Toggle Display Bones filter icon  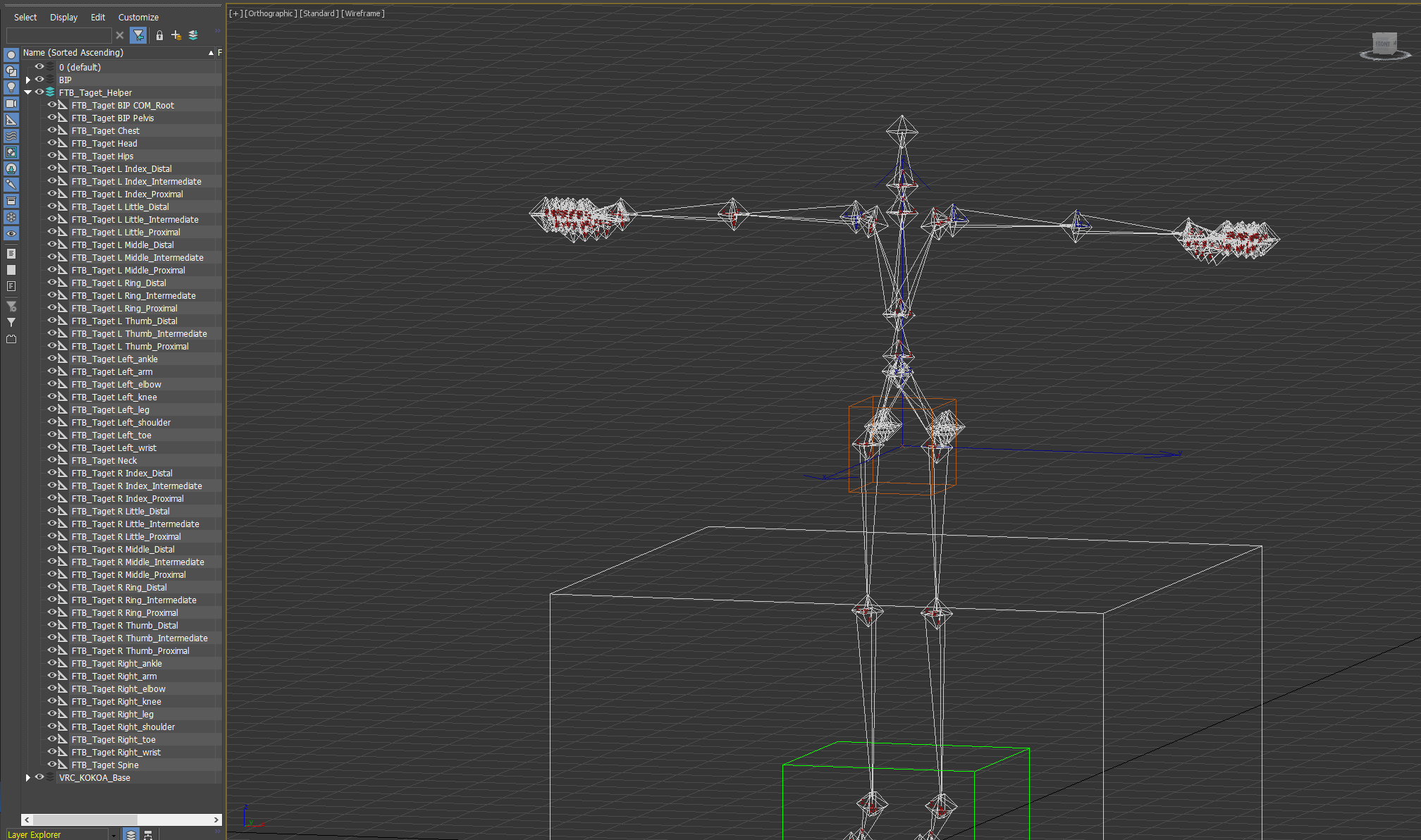tap(11, 185)
